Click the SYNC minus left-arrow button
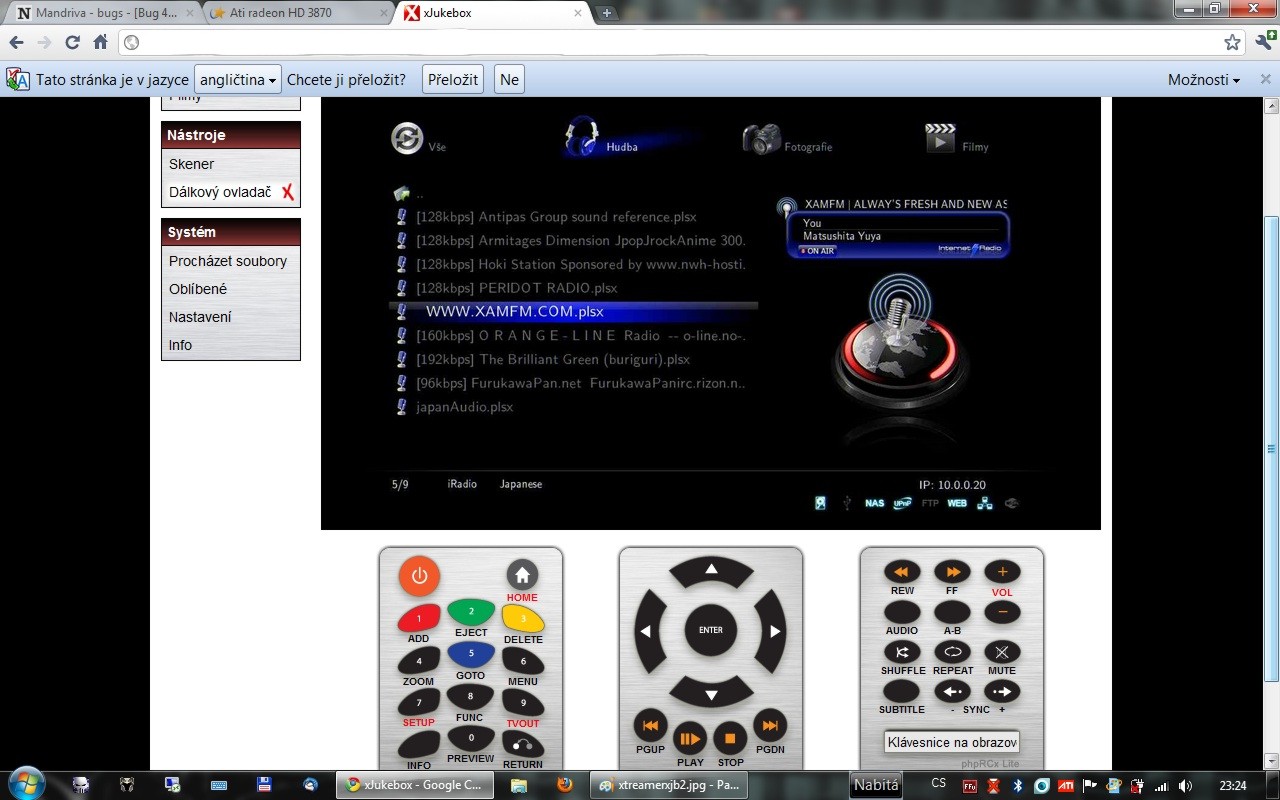1280x800 pixels. click(x=952, y=691)
